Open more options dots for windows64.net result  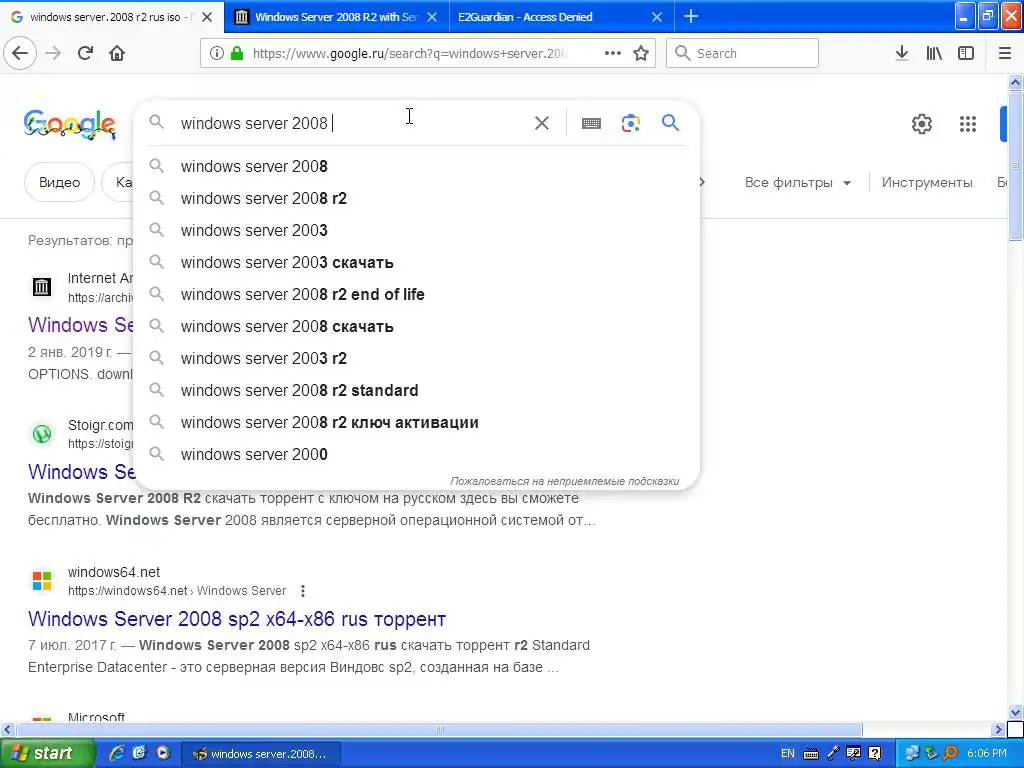click(302, 591)
